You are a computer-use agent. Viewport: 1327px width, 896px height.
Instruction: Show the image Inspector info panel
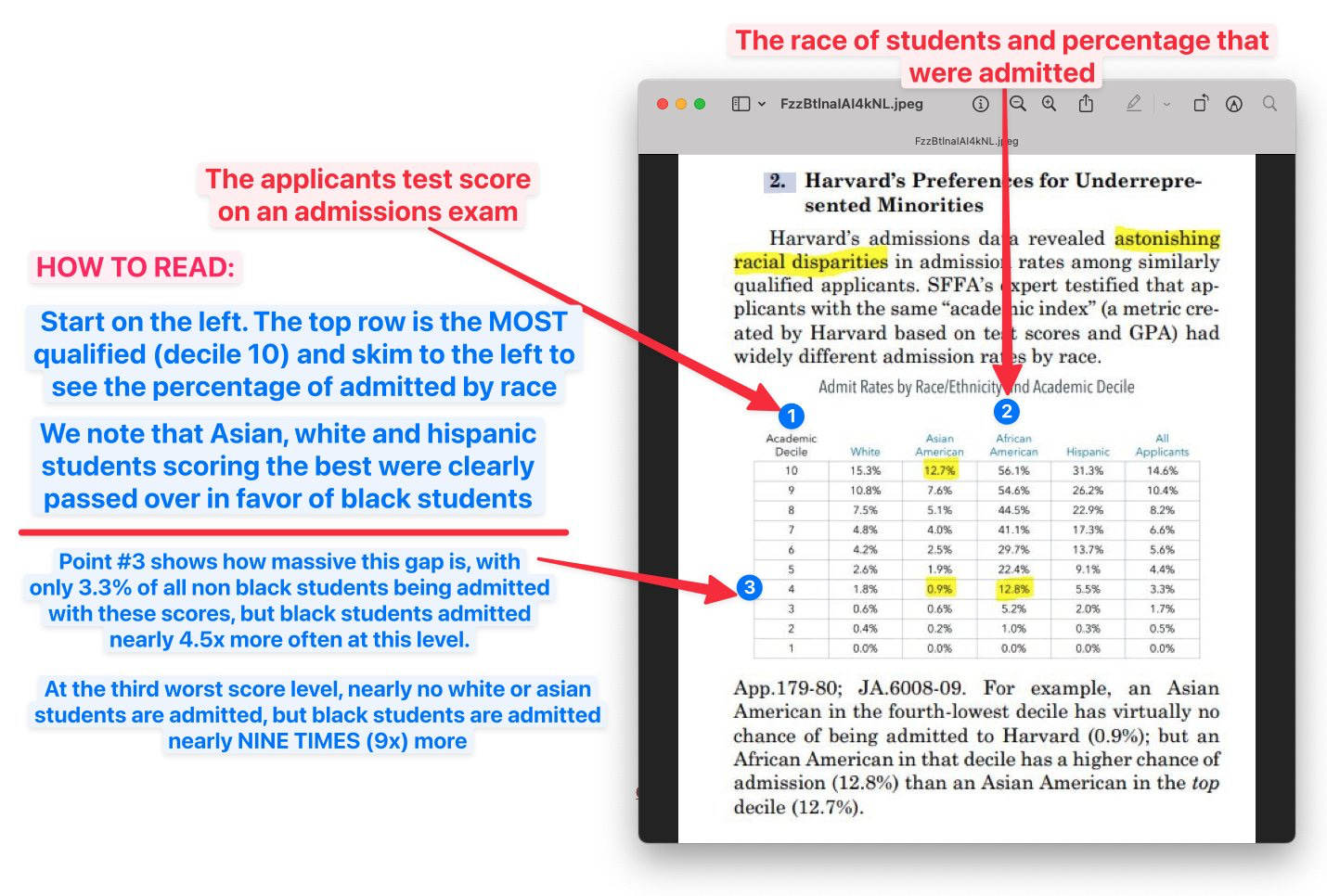(x=980, y=104)
